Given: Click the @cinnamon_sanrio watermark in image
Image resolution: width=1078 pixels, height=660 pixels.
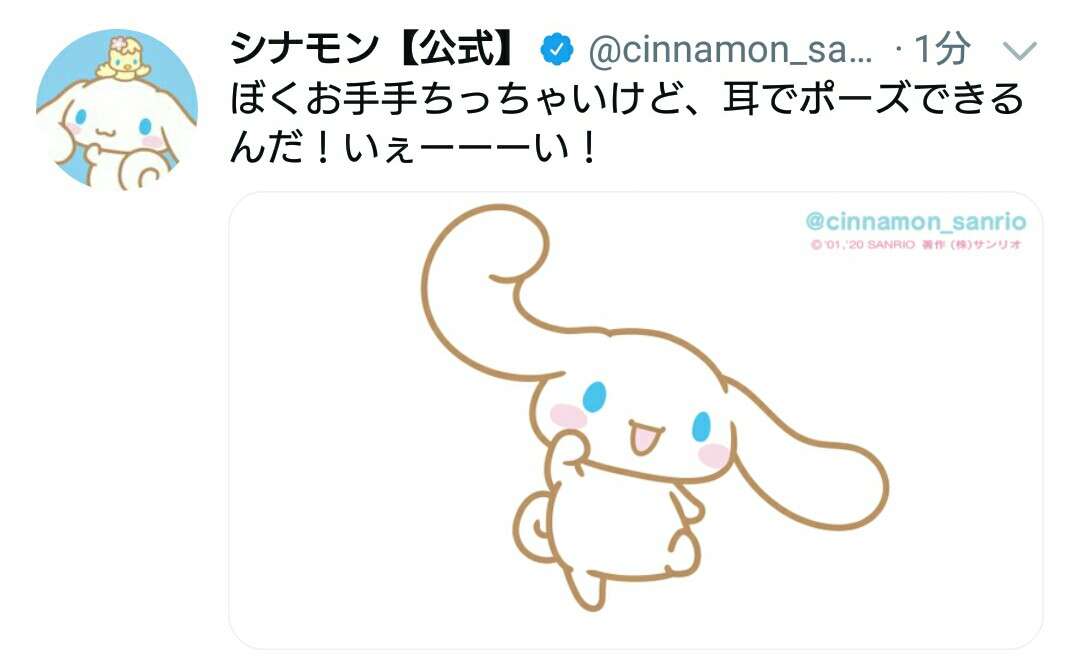Looking at the screenshot, I should (x=916, y=221).
